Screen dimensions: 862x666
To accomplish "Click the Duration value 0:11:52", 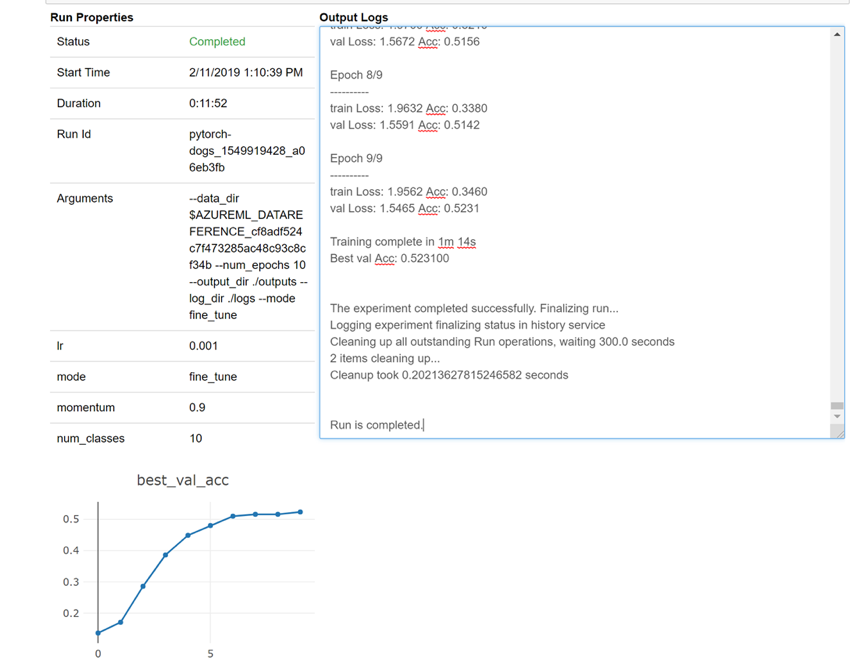I will coord(208,103).
